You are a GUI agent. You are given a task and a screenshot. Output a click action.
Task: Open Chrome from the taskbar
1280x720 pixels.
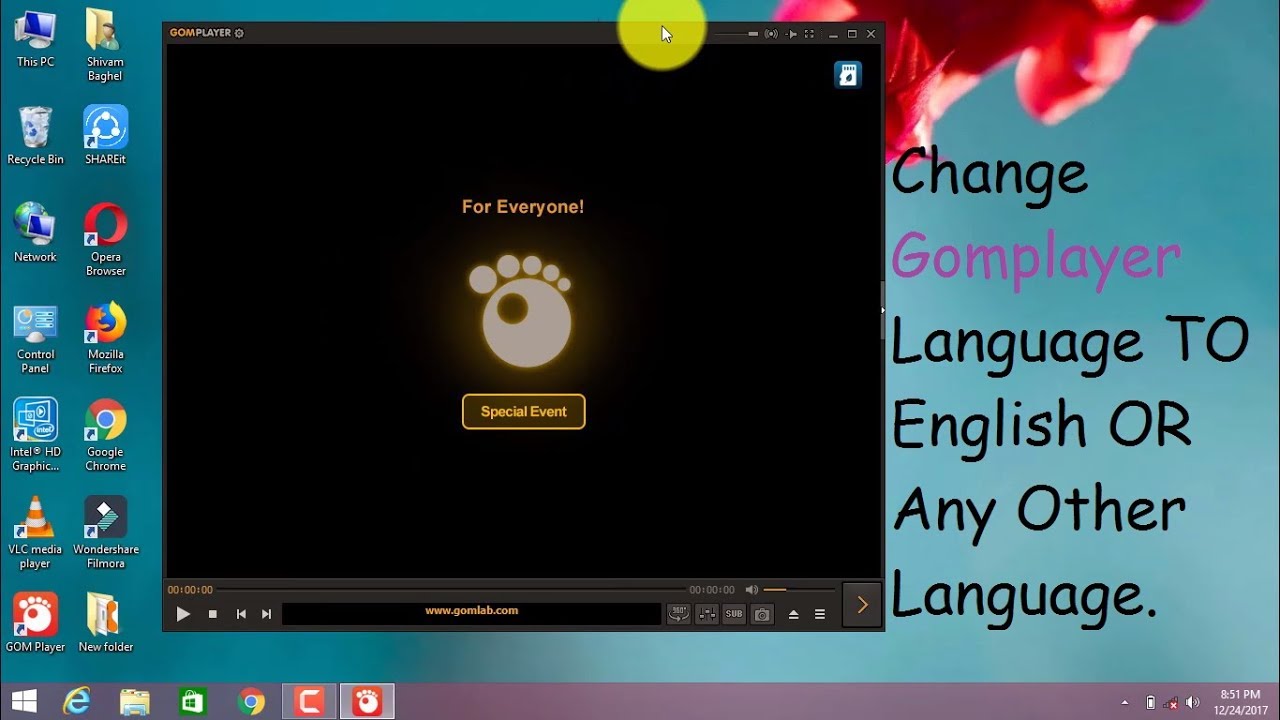click(251, 702)
